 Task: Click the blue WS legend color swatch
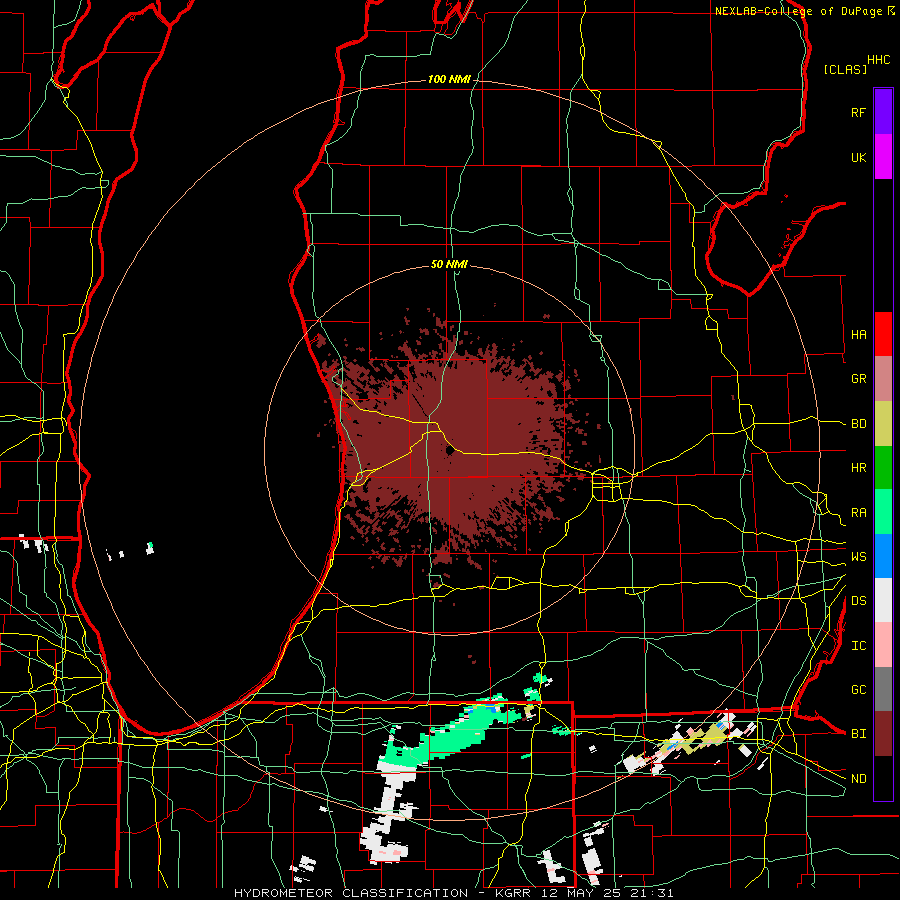(883, 556)
